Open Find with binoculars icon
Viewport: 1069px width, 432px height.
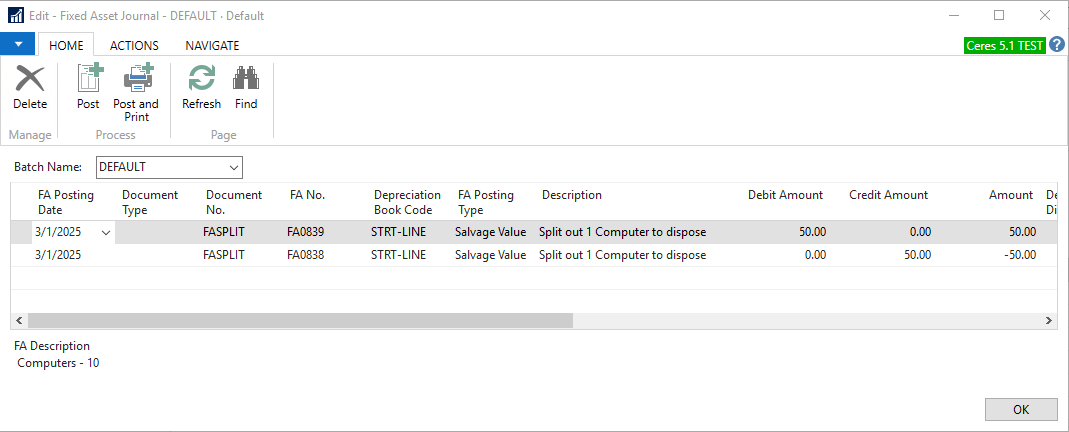246,80
